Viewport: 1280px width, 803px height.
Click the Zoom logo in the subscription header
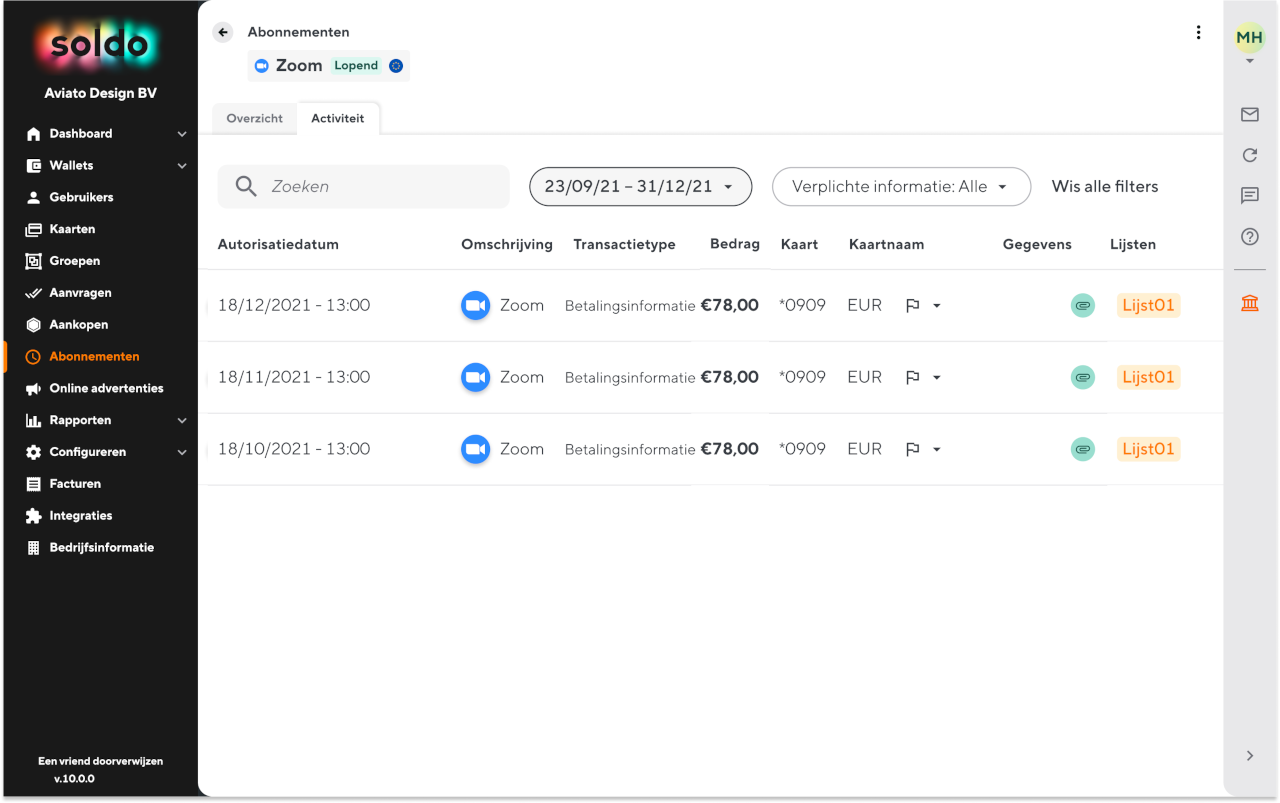pyautogui.click(x=262, y=66)
